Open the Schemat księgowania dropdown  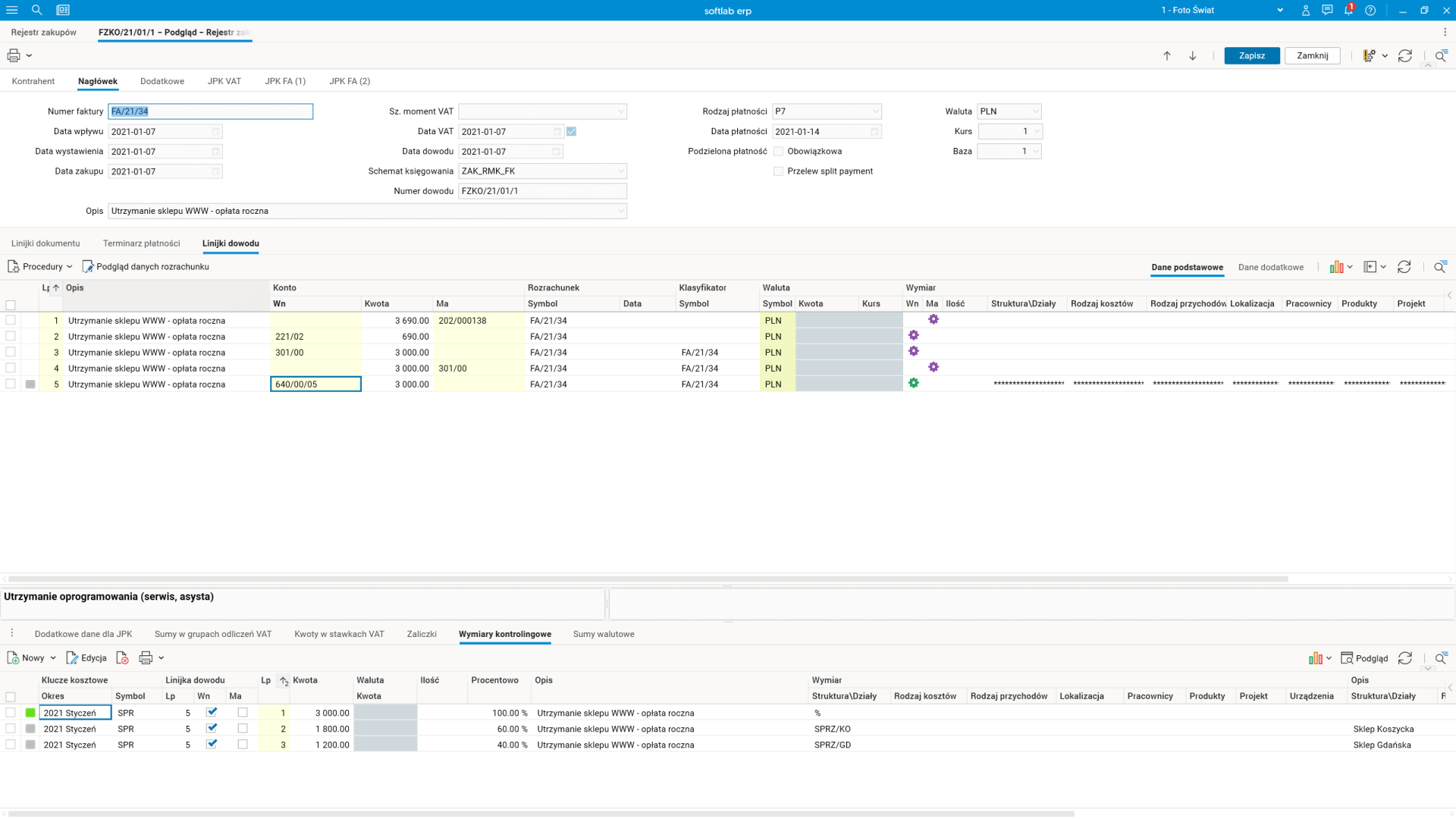(x=620, y=171)
